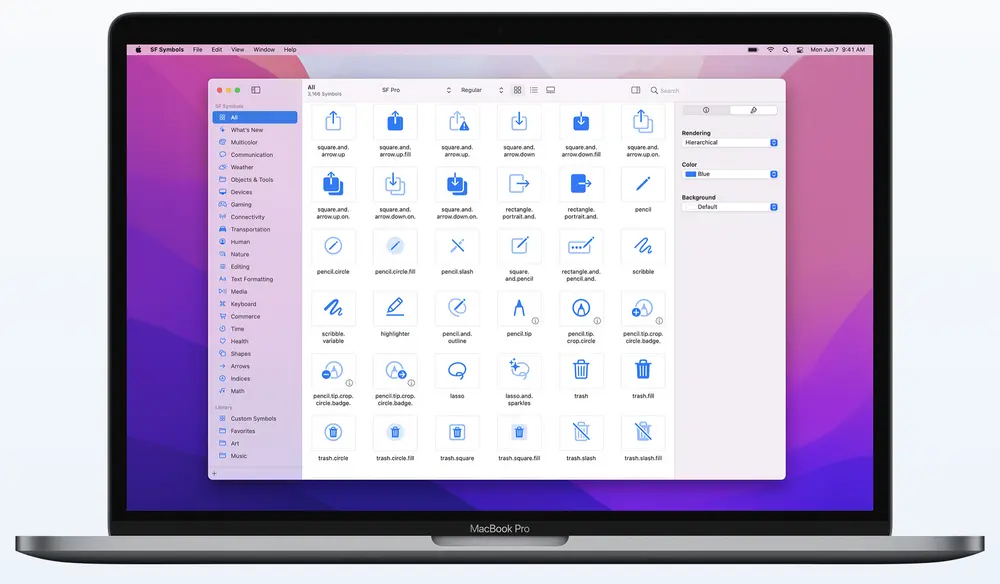Switch to grid view
Screen dimensions: 1000x584
tap(517, 90)
